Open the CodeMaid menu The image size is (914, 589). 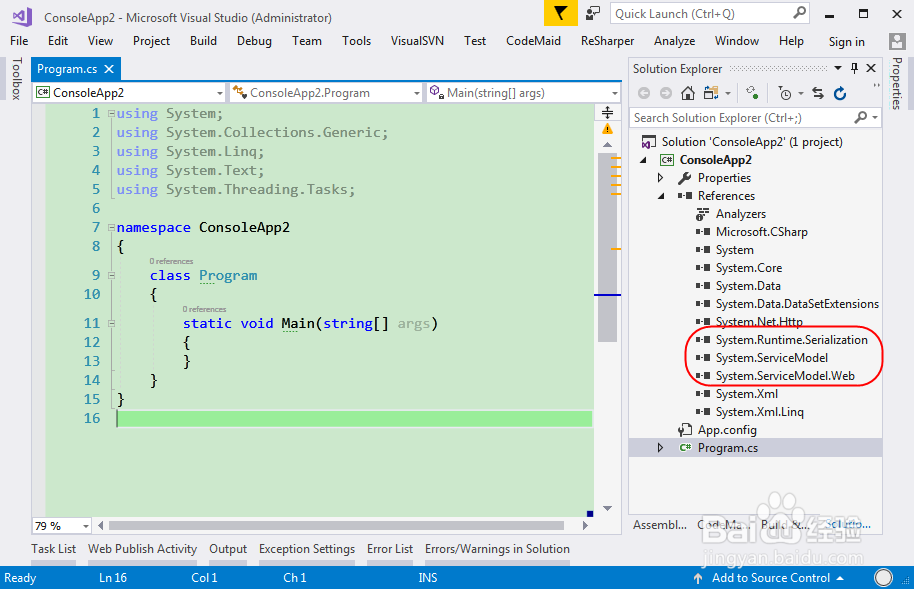[x=533, y=41]
